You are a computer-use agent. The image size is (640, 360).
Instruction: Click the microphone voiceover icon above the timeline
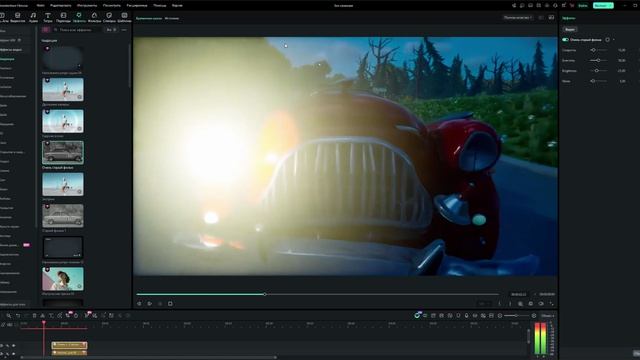click(x=467, y=316)
